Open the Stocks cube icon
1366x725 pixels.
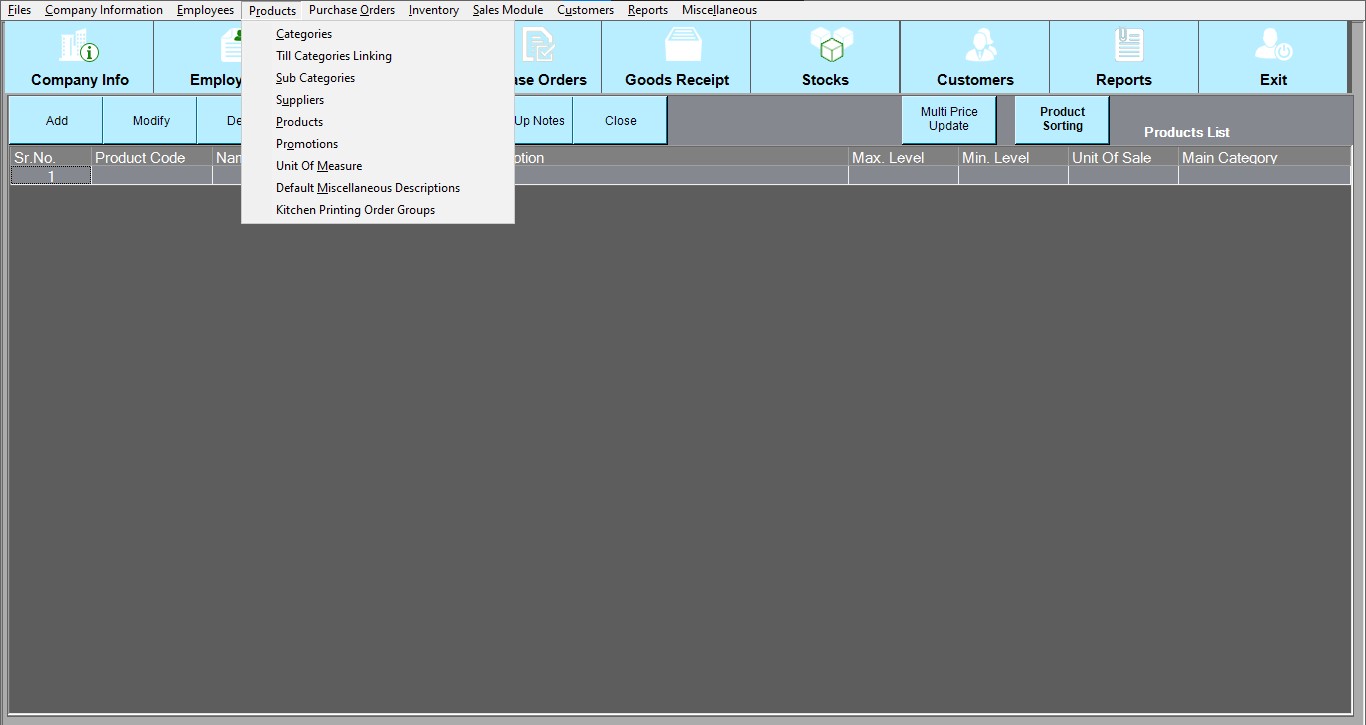click(826, 46)
